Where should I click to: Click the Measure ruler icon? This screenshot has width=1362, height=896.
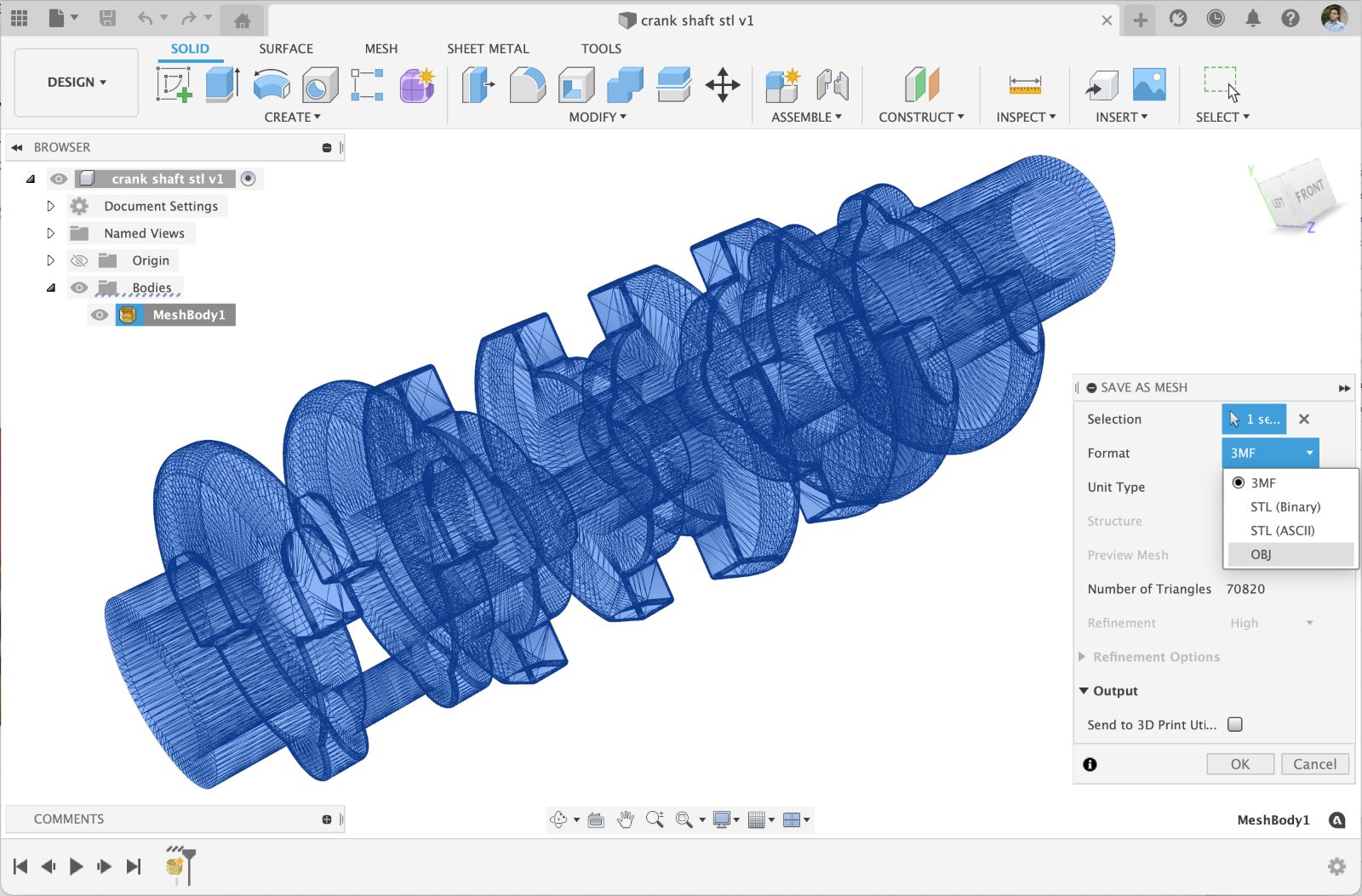click(x=1025, y=85)
